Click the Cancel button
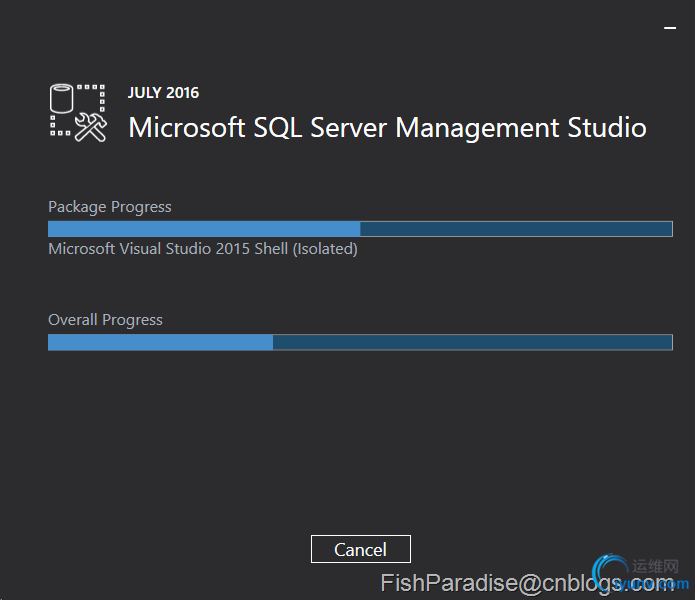 [360, 549]
